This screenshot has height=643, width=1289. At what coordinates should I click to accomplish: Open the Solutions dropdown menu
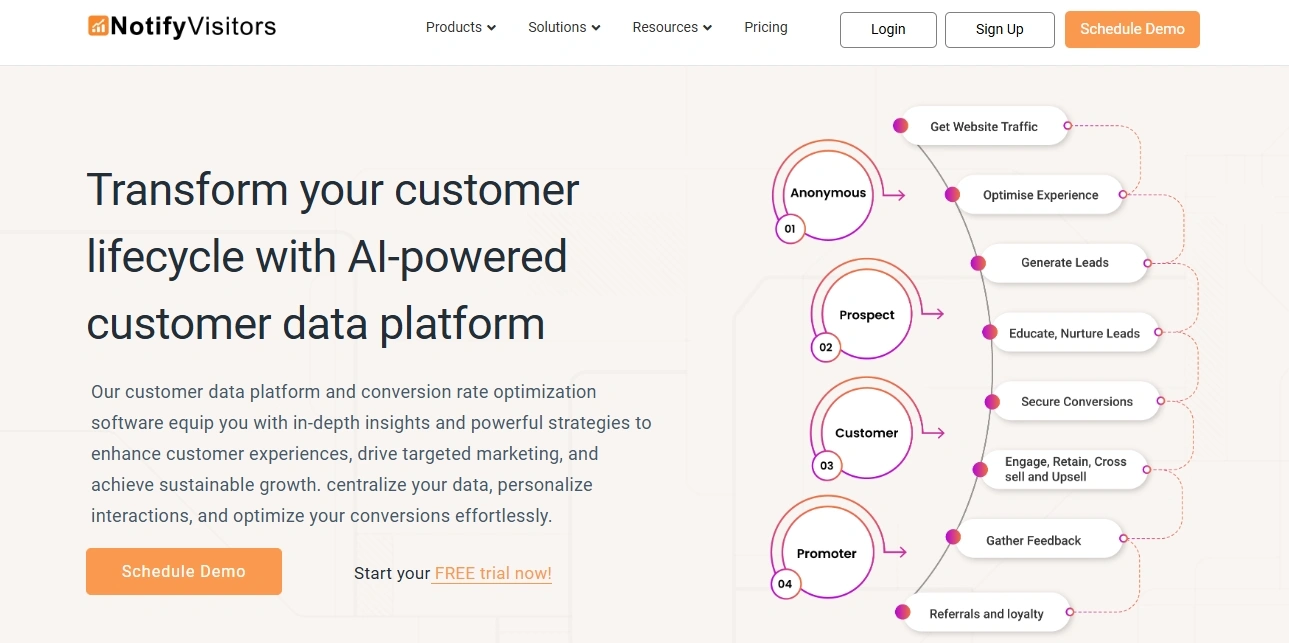[564, 28]
